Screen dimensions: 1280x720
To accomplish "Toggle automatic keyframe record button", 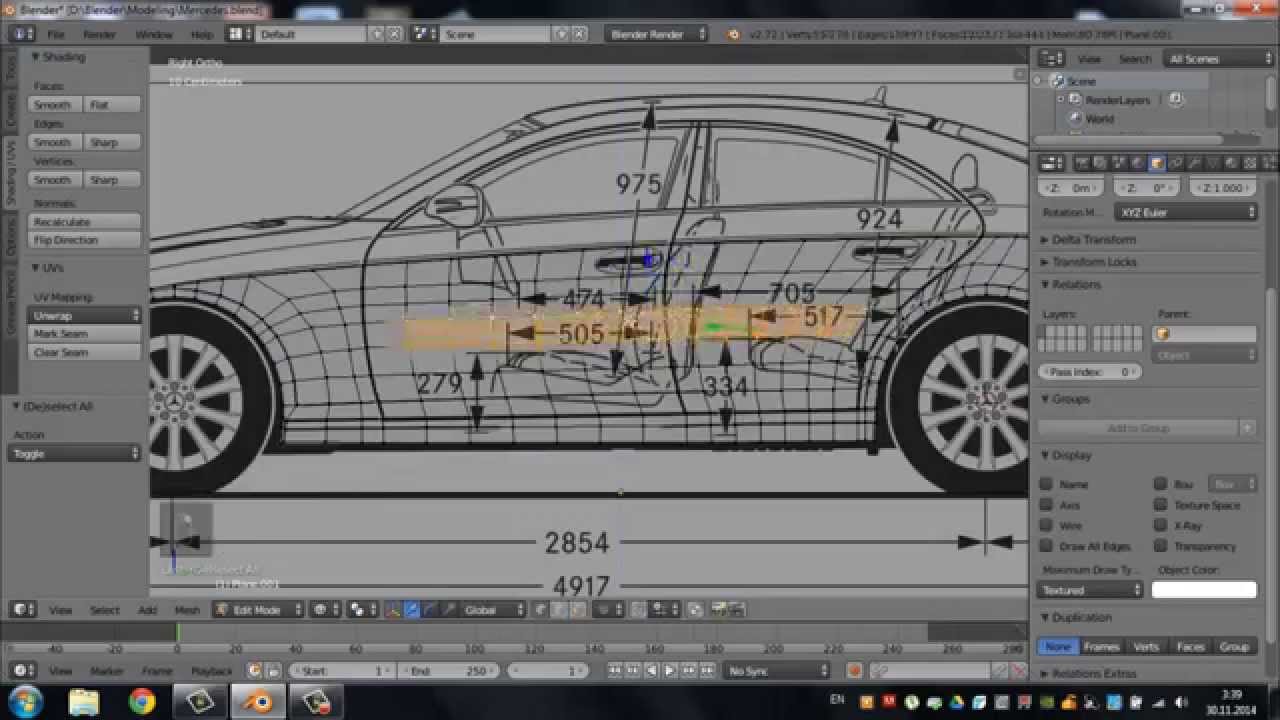I will tap(855, 670).
